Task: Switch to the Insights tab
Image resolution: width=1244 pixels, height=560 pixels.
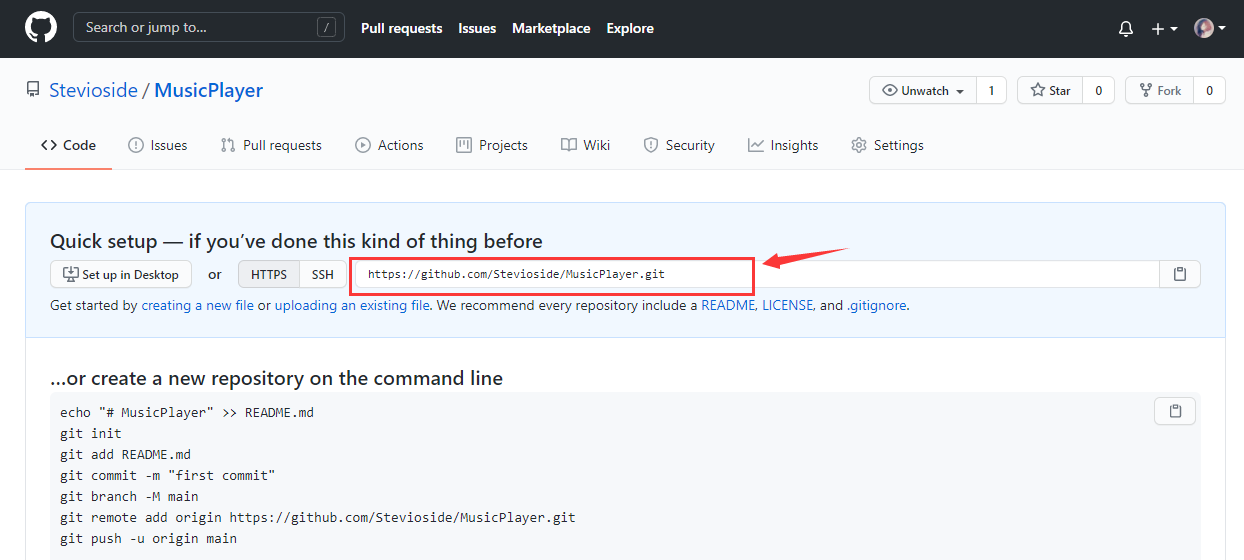Action: (x=783, y=145)
